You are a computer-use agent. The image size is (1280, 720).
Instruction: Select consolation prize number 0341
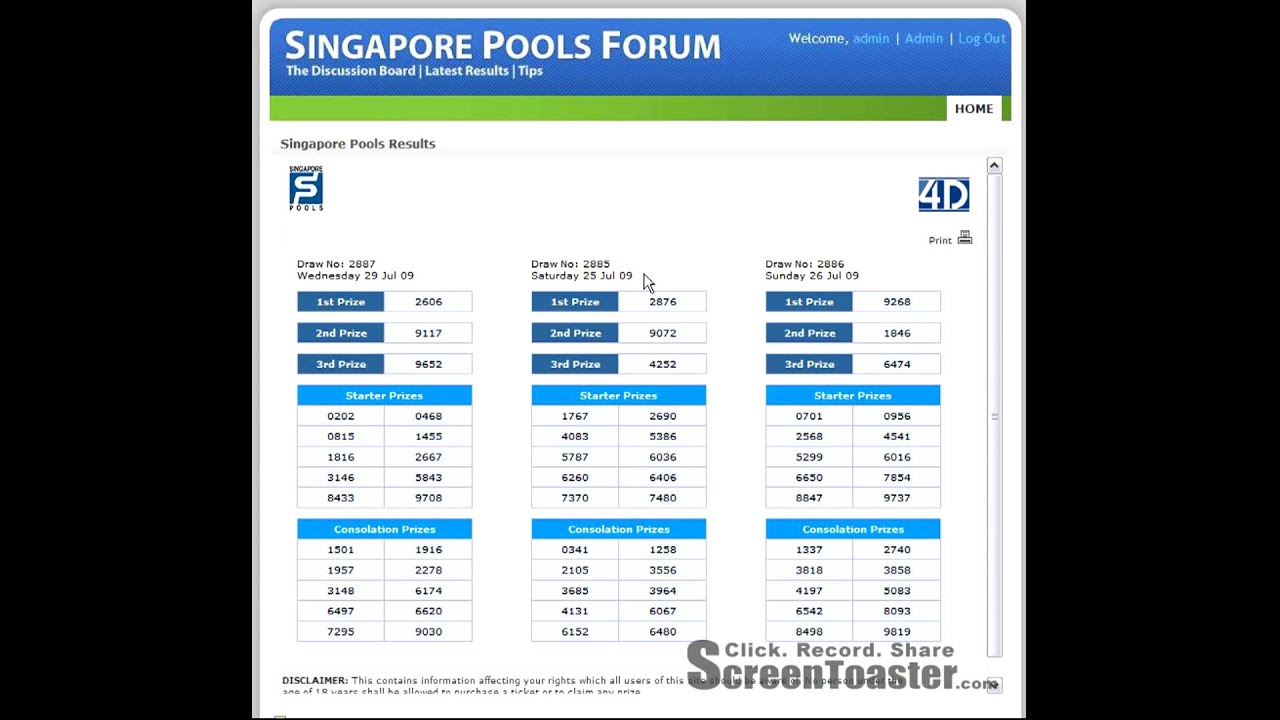[575, 550]
